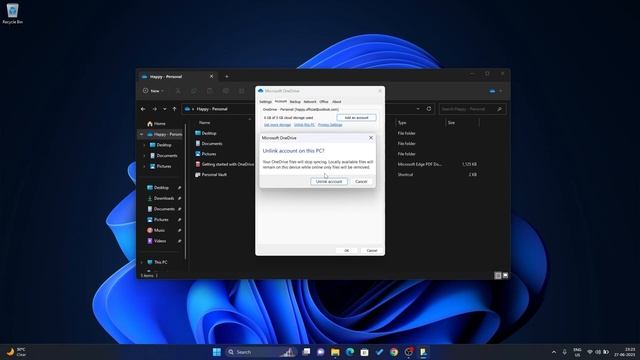Switch to the Account tab in OneDrive
The height and width of the screenshot is (360, 640).
tap(281, 101)
